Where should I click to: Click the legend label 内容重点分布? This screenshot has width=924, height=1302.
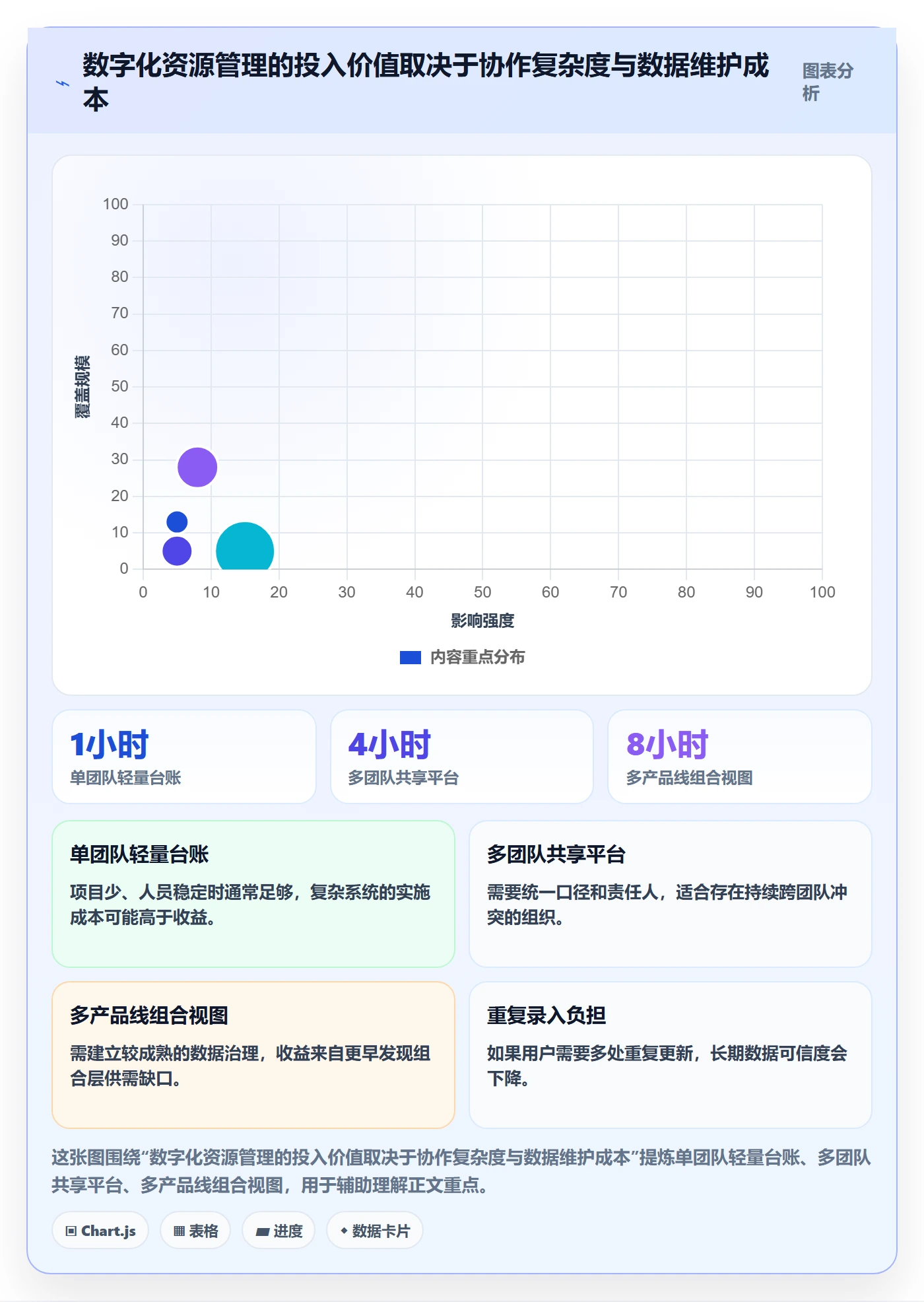(x=478, y=658)
